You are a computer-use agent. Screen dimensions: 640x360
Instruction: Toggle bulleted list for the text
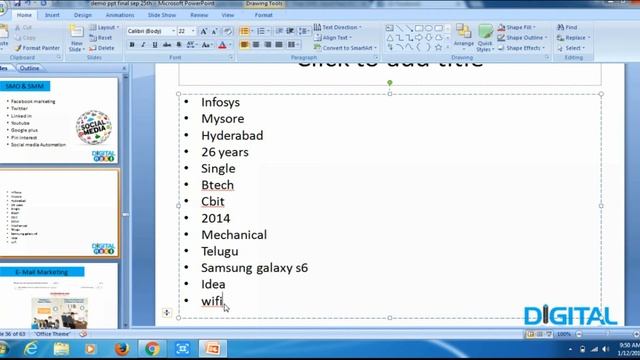pyautogui.click(x=244, y=31)
